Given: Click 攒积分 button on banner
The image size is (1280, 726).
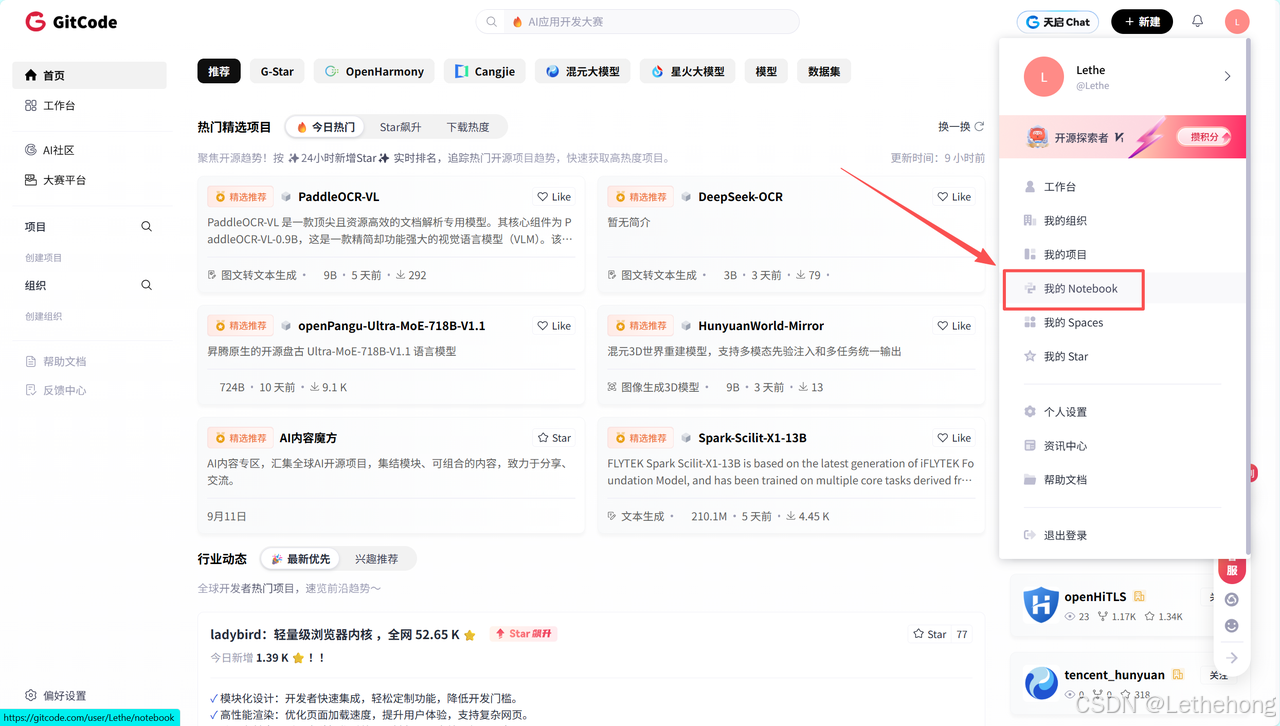Looking at the screenshot, I should pyautogui.click(x=1204, y=137).
